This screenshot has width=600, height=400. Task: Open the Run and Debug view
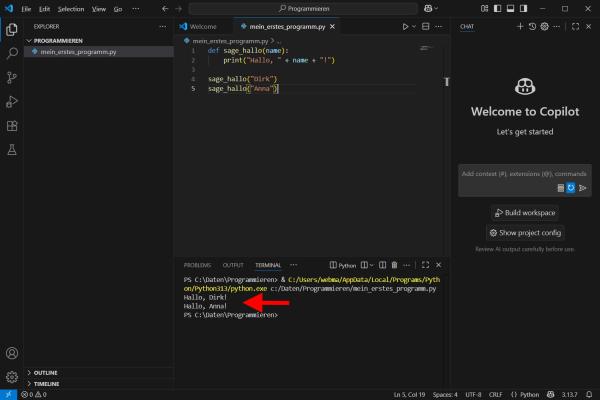(12, 102)
